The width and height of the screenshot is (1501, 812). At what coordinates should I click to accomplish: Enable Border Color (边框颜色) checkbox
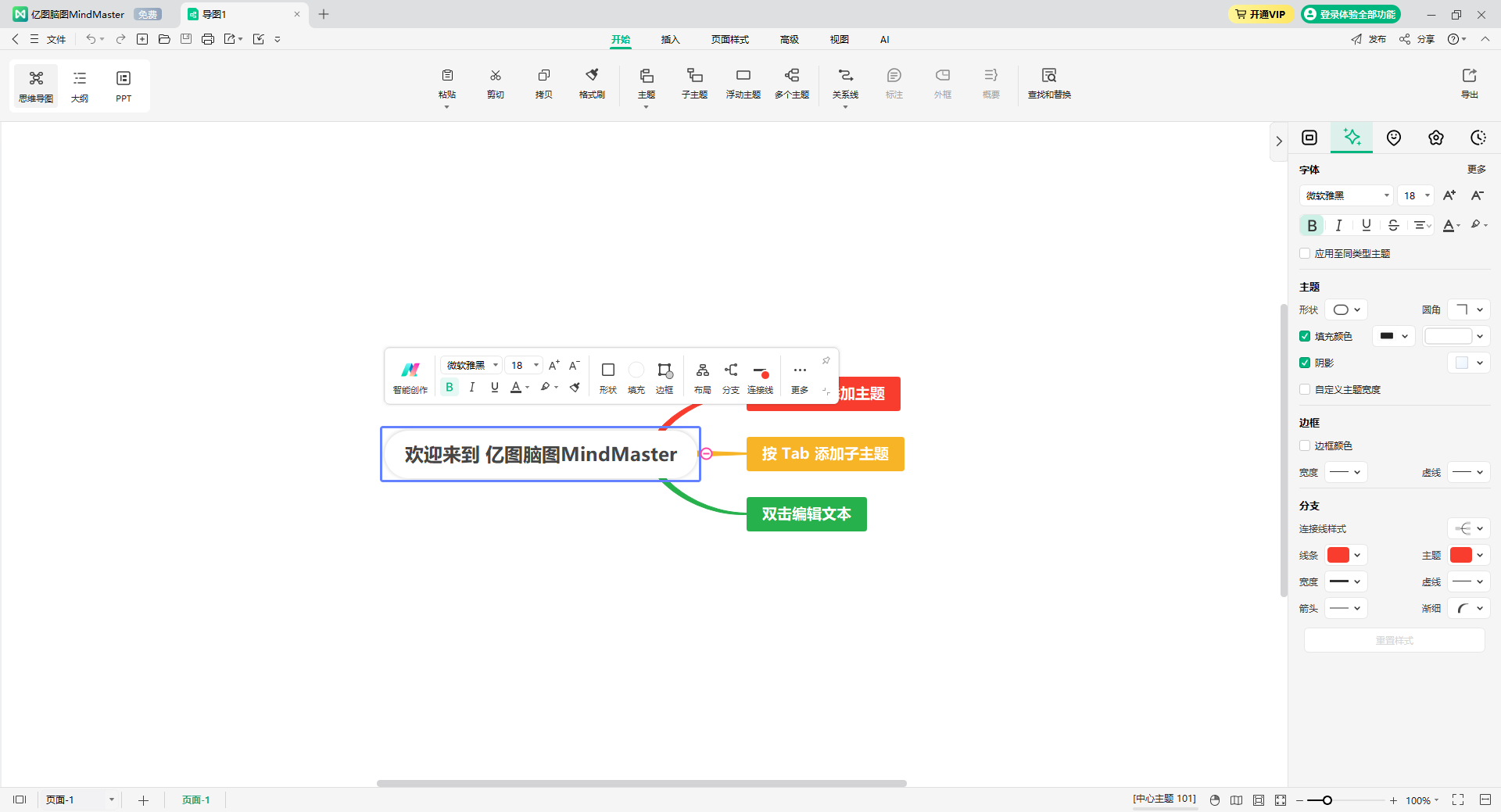coord(1305,445)
